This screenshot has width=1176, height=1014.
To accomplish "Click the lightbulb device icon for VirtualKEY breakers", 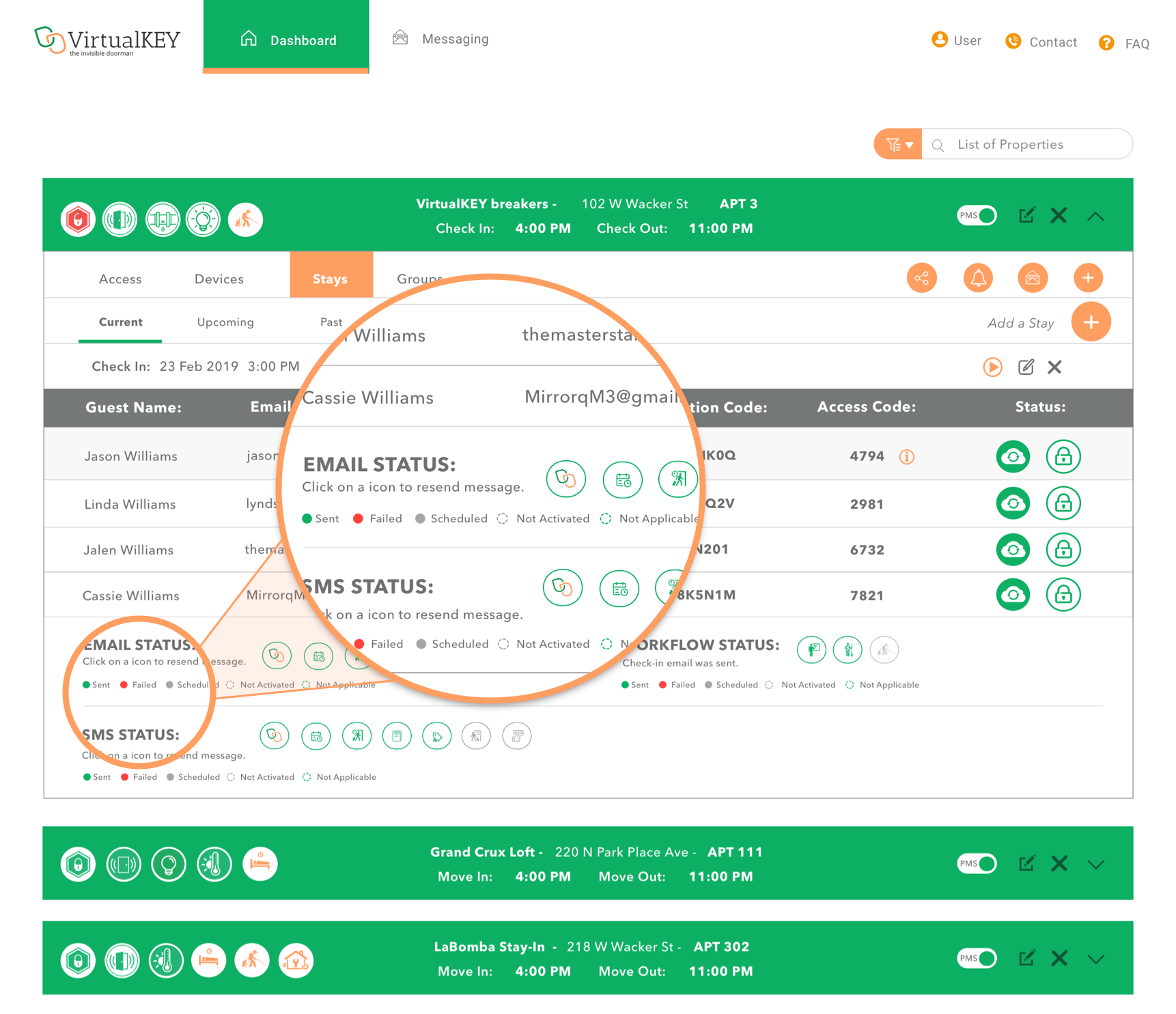I will click(203, 220).
